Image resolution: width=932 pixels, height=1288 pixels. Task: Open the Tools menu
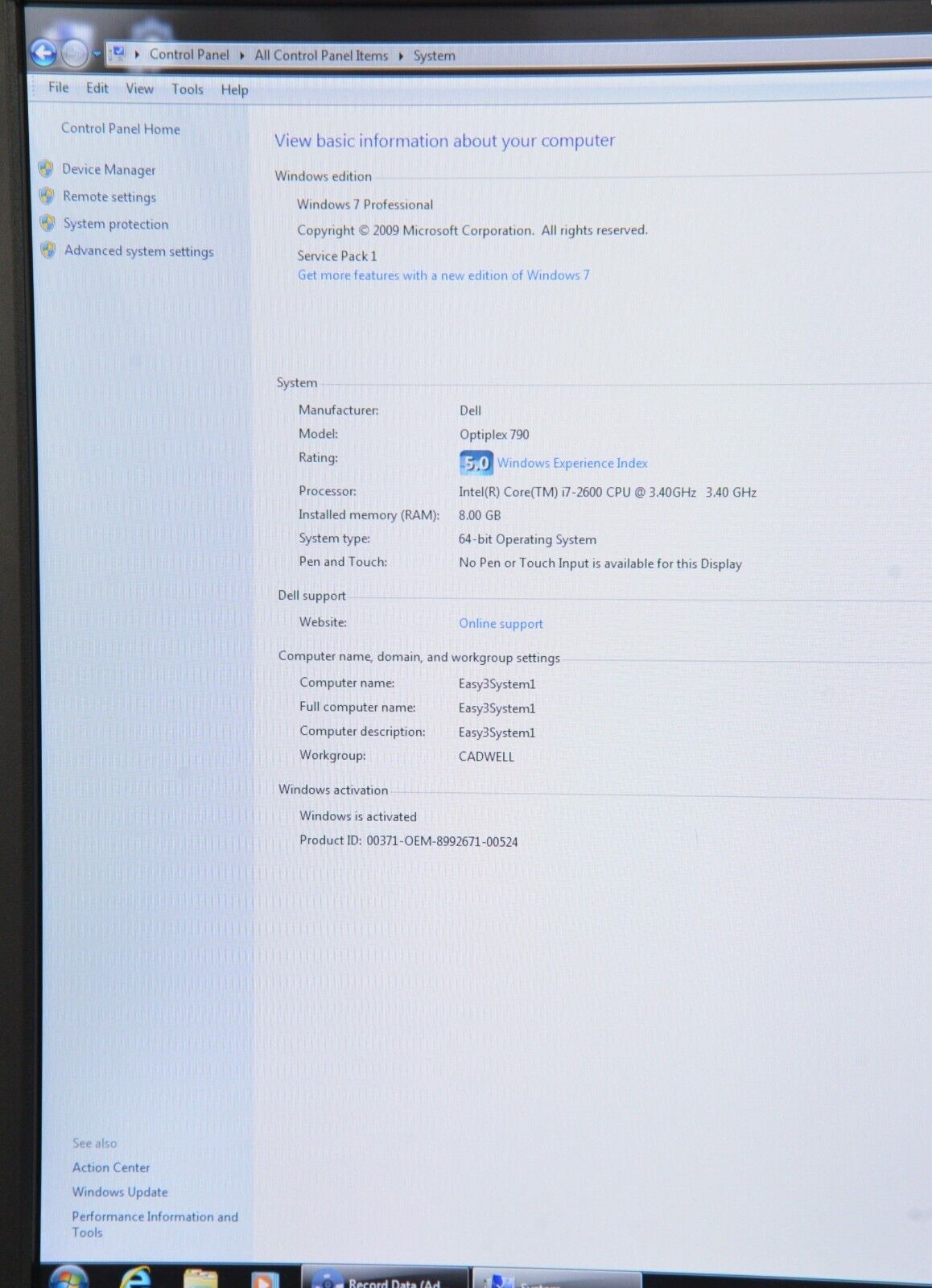188,89
